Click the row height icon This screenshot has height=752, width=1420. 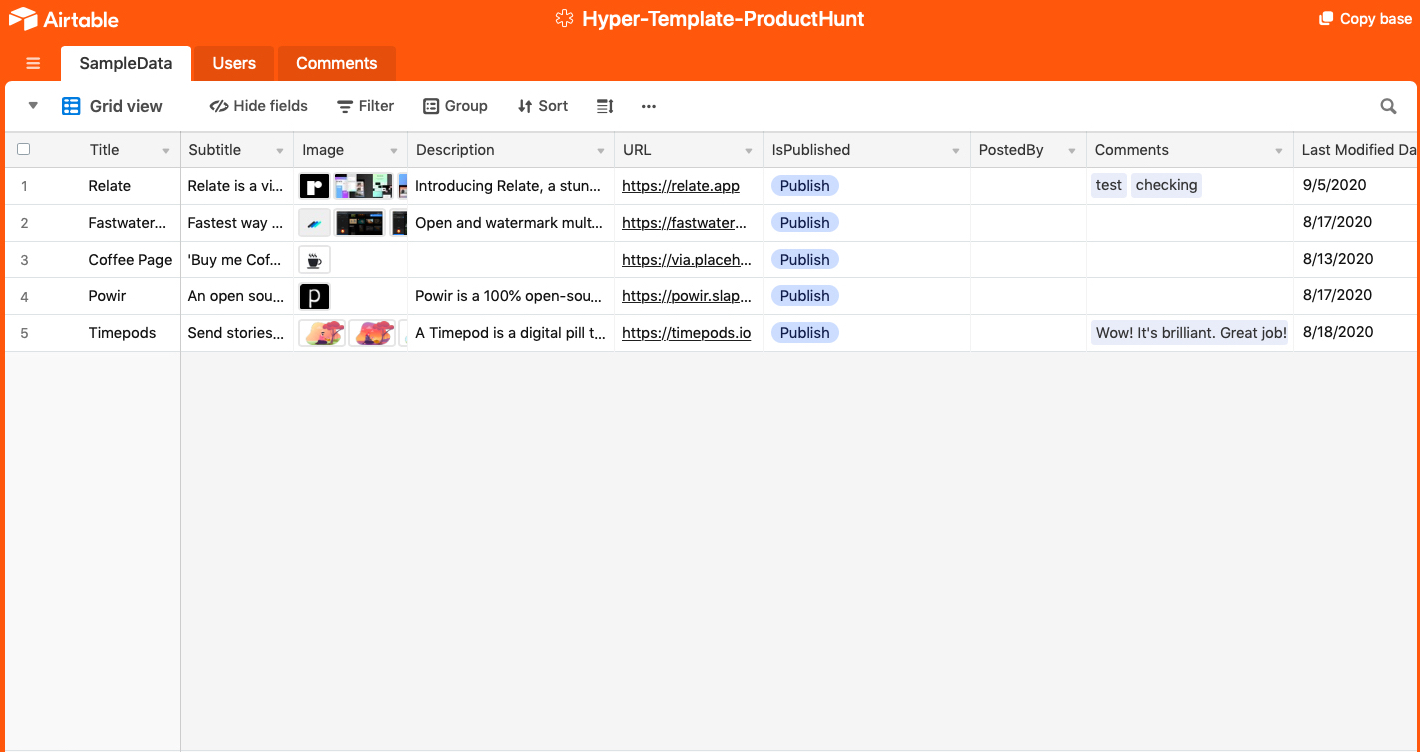click(x=605, y=106)
